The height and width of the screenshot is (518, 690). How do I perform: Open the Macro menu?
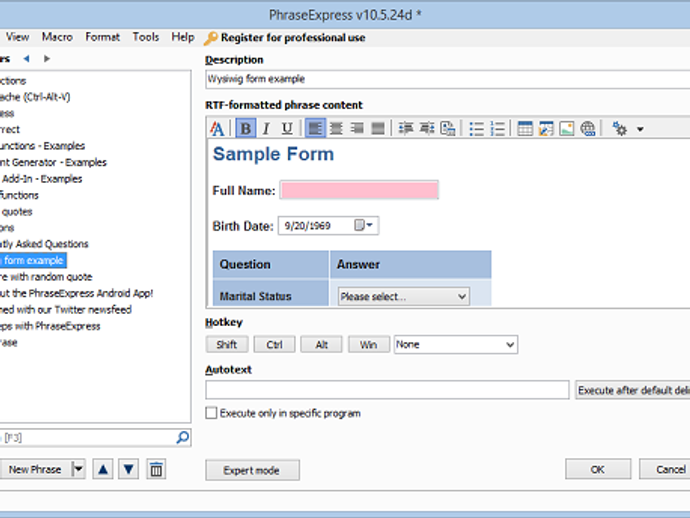click(x=57, y=37)
